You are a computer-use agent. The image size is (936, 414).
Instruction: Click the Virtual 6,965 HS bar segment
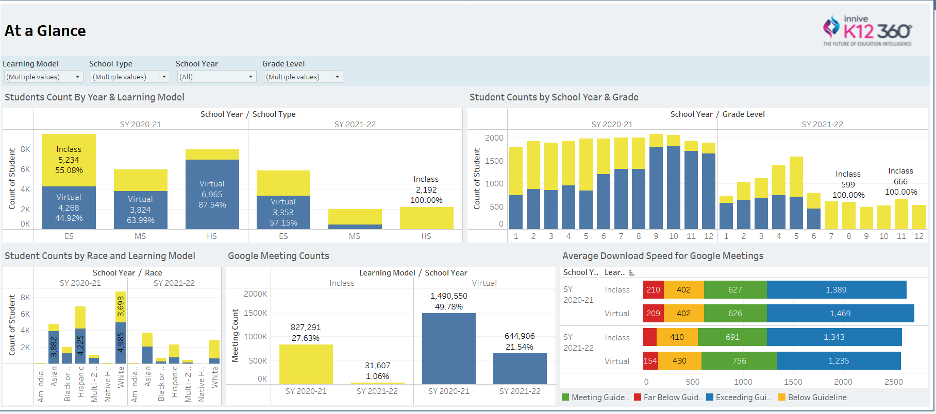[x=212, y=195]
